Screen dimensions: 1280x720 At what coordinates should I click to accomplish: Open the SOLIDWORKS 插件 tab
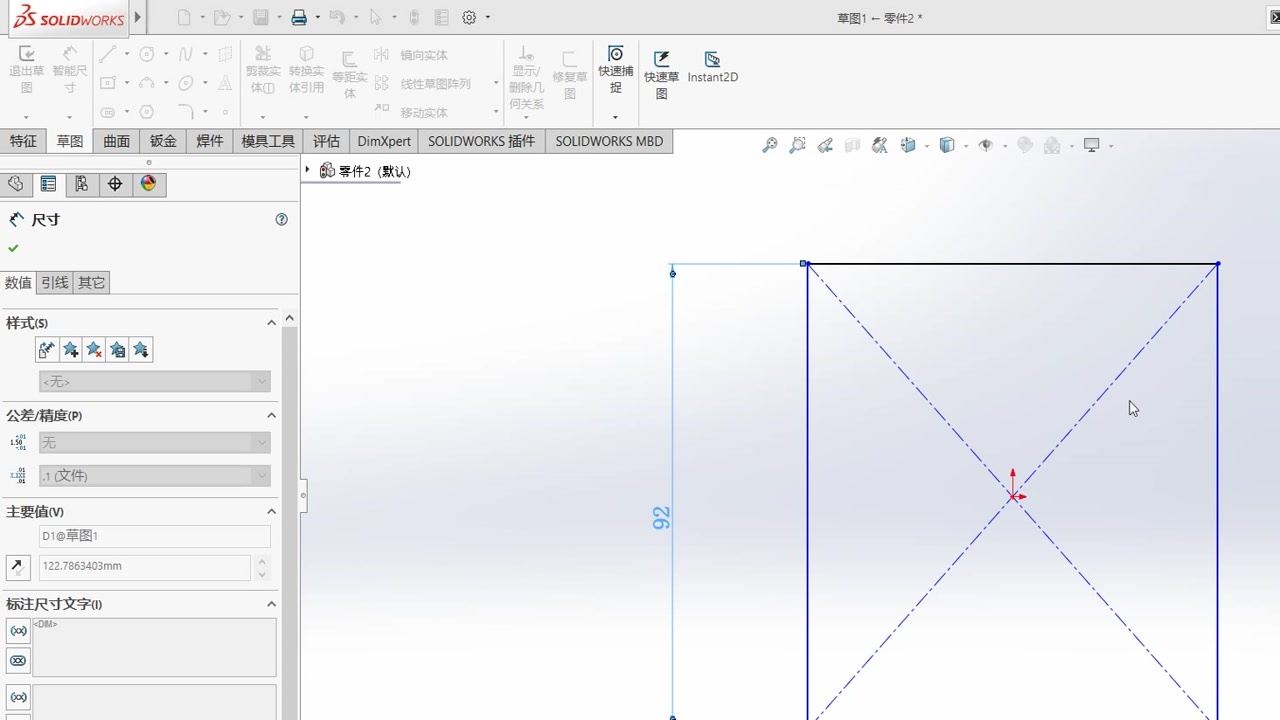pyautogui.click(x=481, y=141)
